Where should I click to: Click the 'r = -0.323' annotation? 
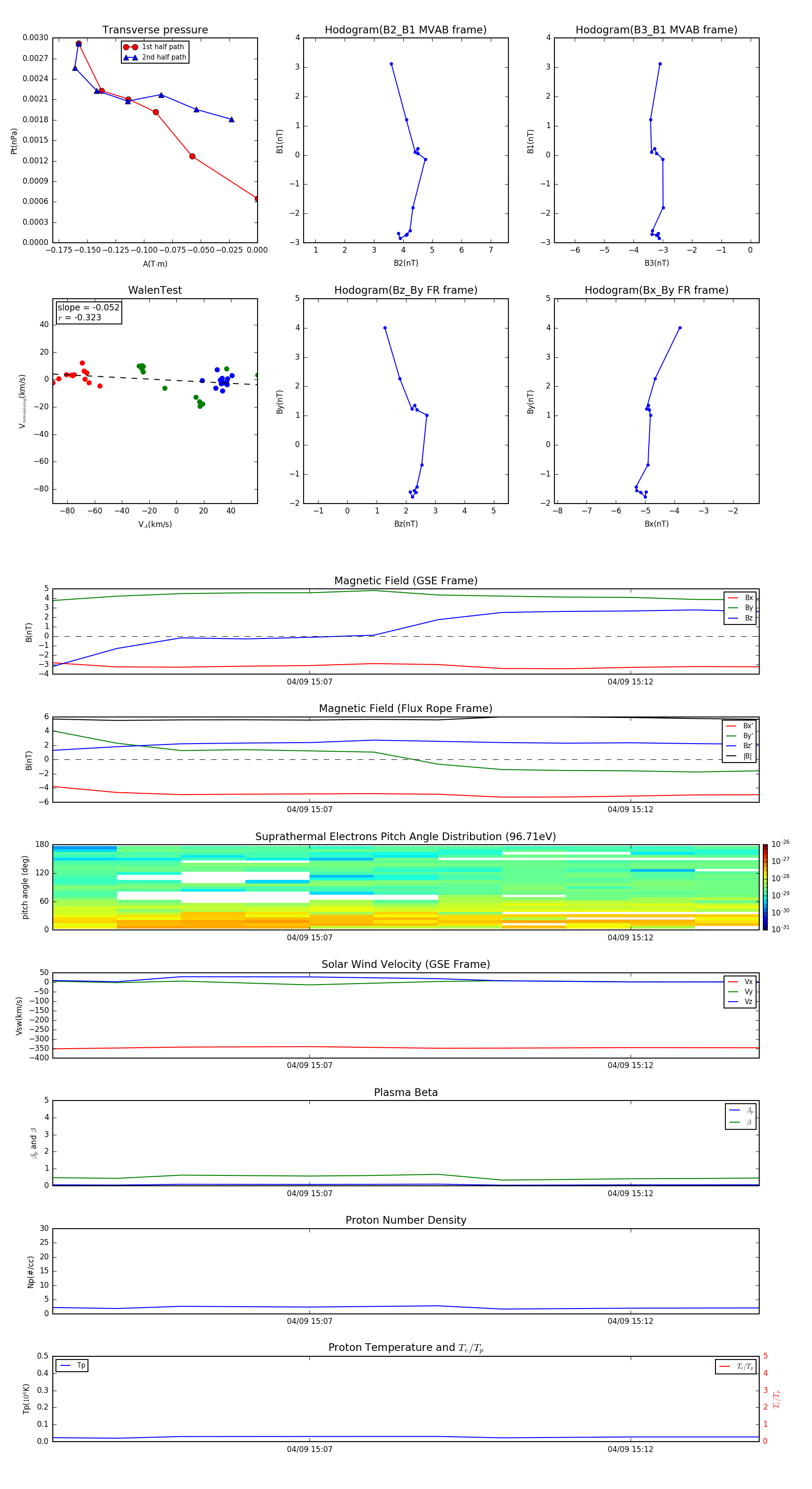point(80,317)
